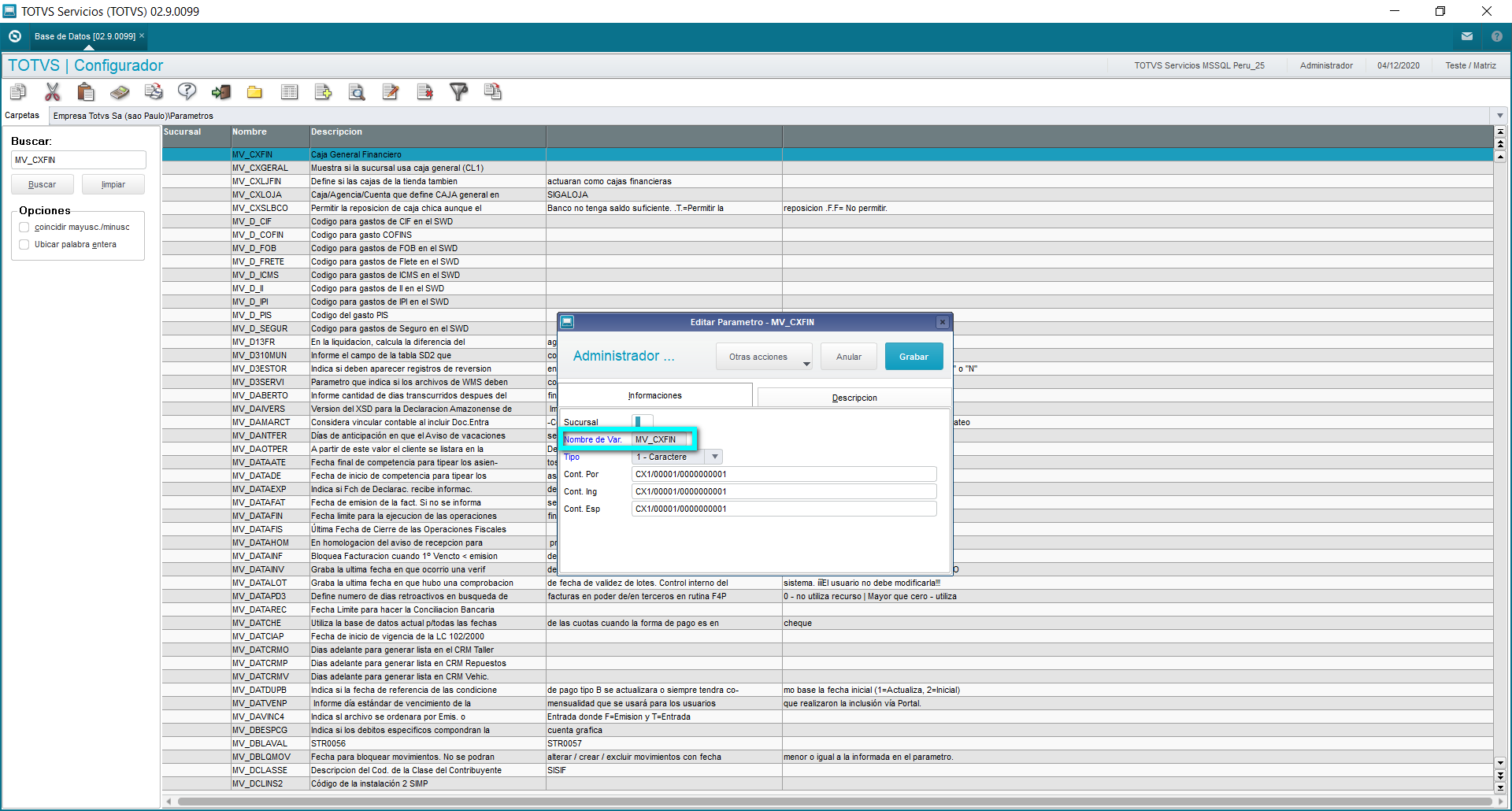The image size is (1512, 811).
Task: Select the MV_CXGERAL row
Action: 828,168
